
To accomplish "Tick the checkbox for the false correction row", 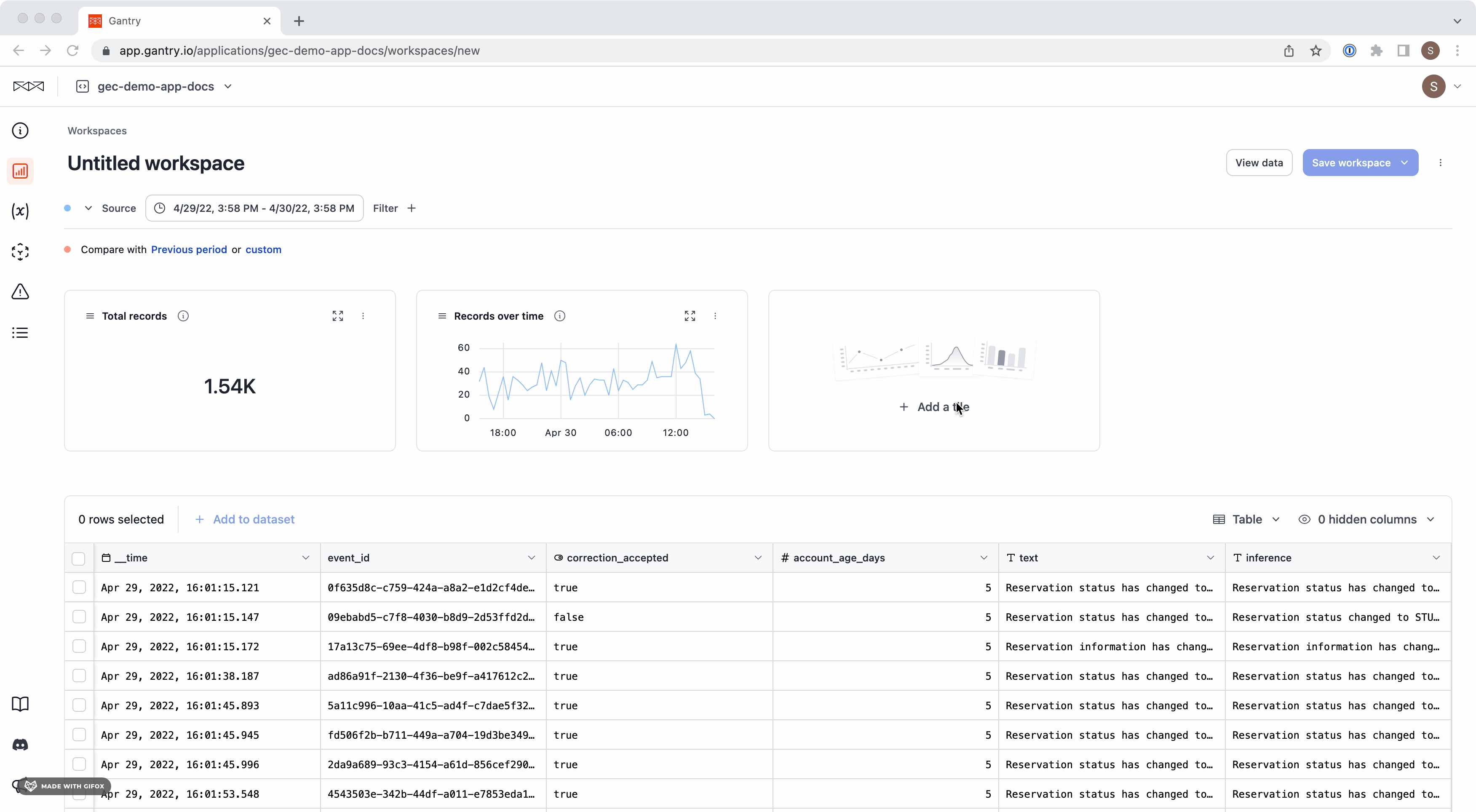I will tap(79, 617).
